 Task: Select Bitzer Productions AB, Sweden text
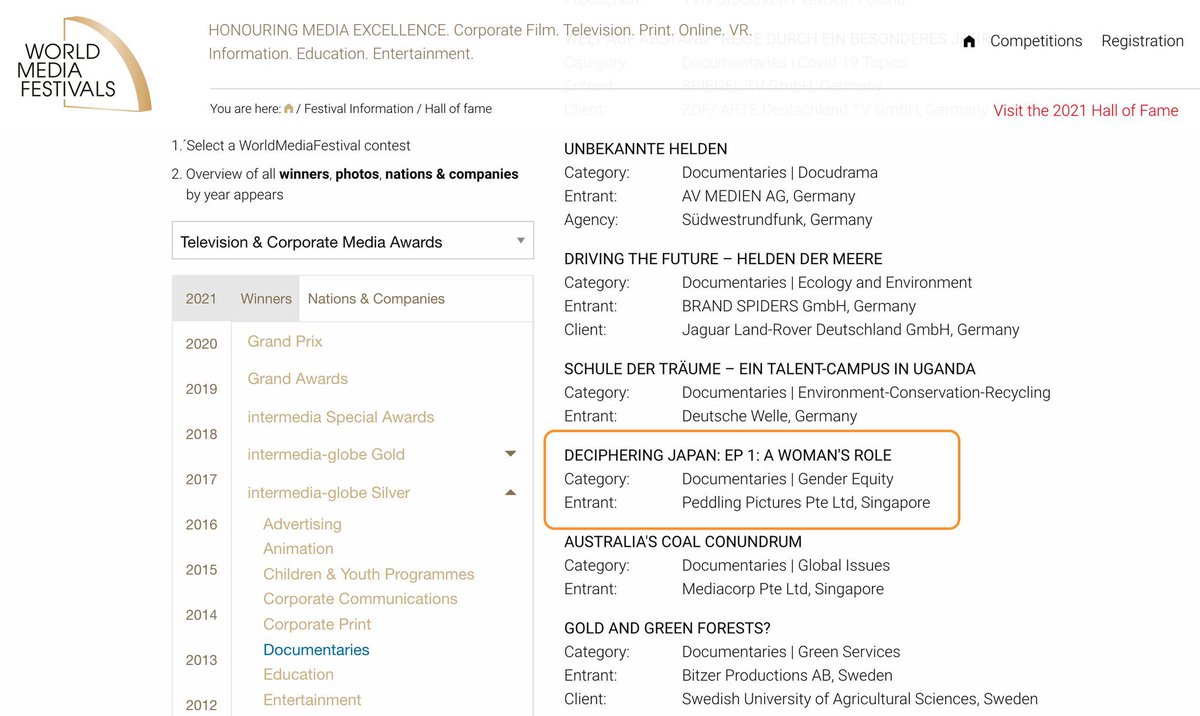787,675
